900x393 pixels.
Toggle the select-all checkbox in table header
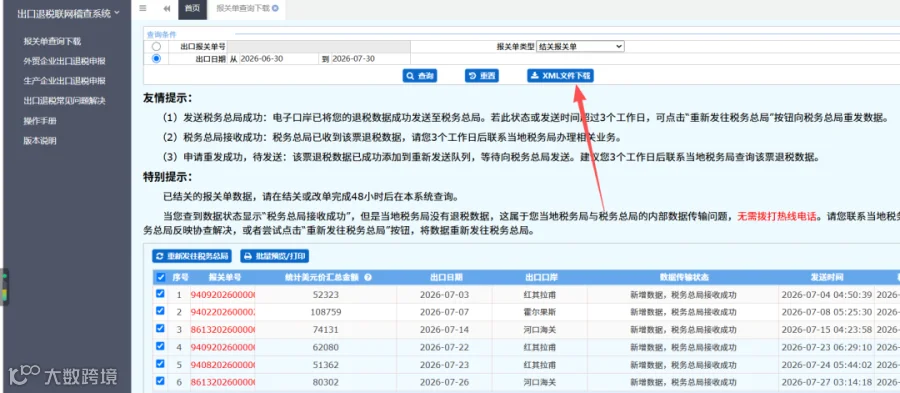pos(161,277)
